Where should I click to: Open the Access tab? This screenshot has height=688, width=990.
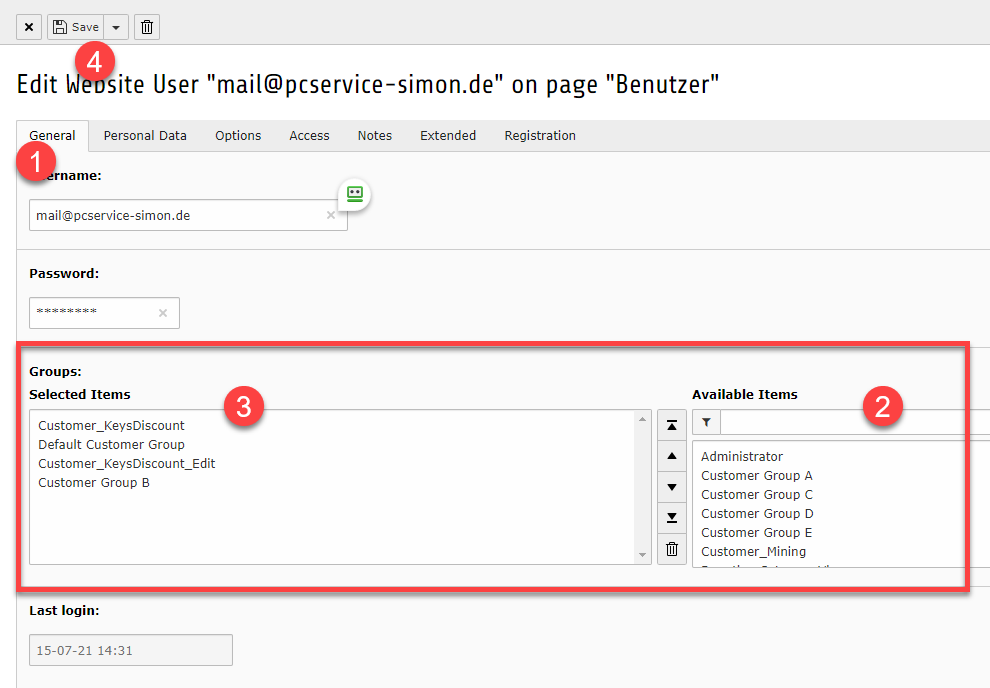pyautogui.click(x=309, y=136)
